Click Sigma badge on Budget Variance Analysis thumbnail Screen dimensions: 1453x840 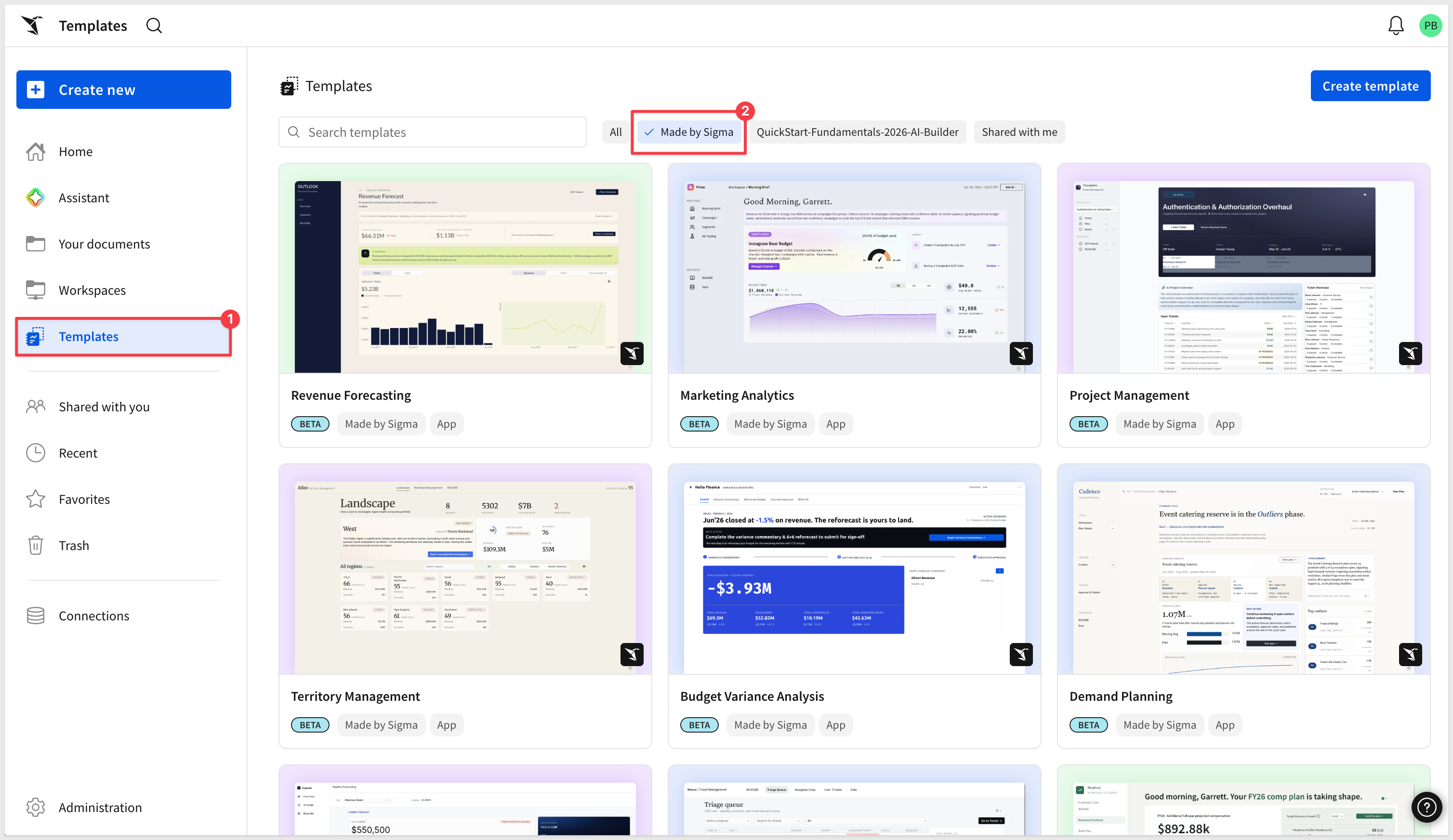point(1020,655)
